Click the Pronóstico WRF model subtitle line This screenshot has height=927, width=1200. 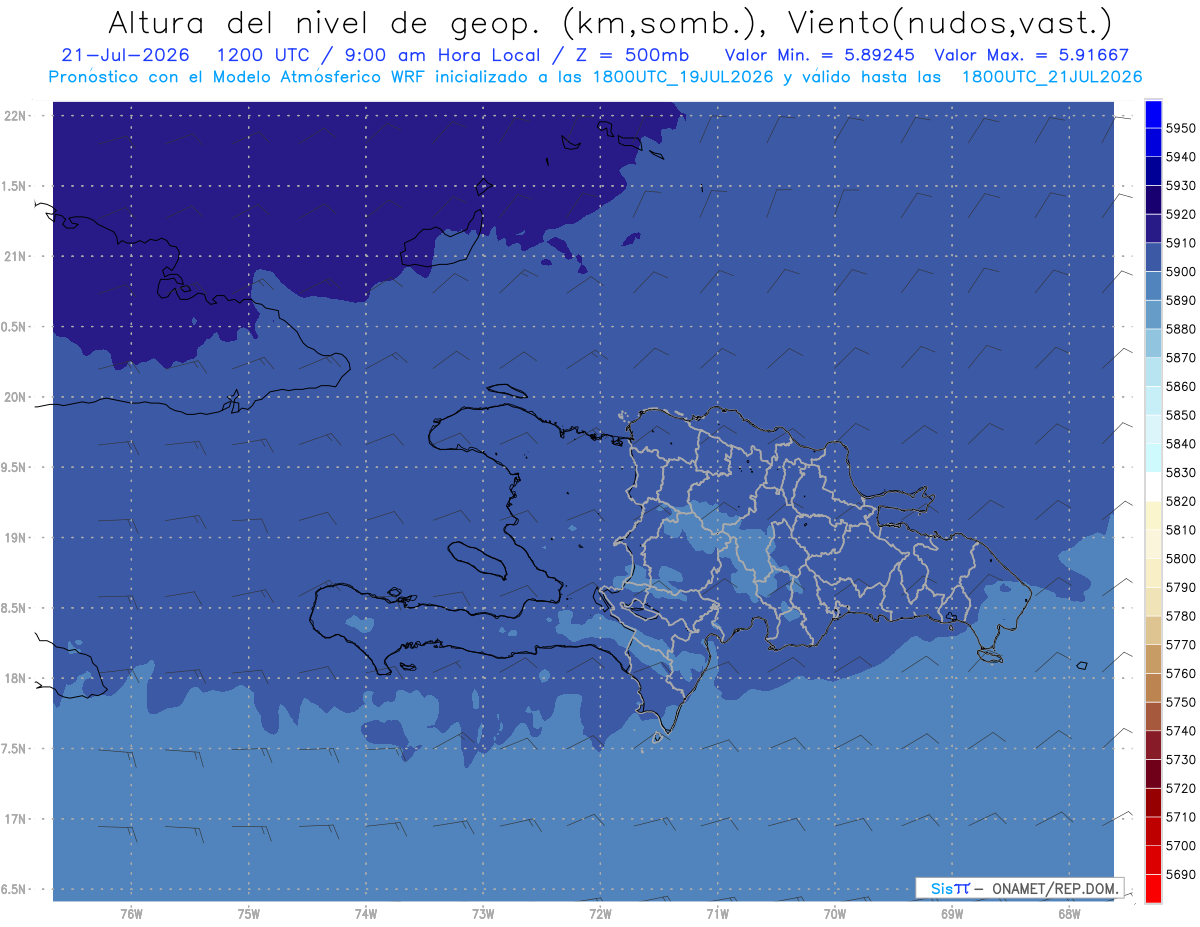point(595,77)
